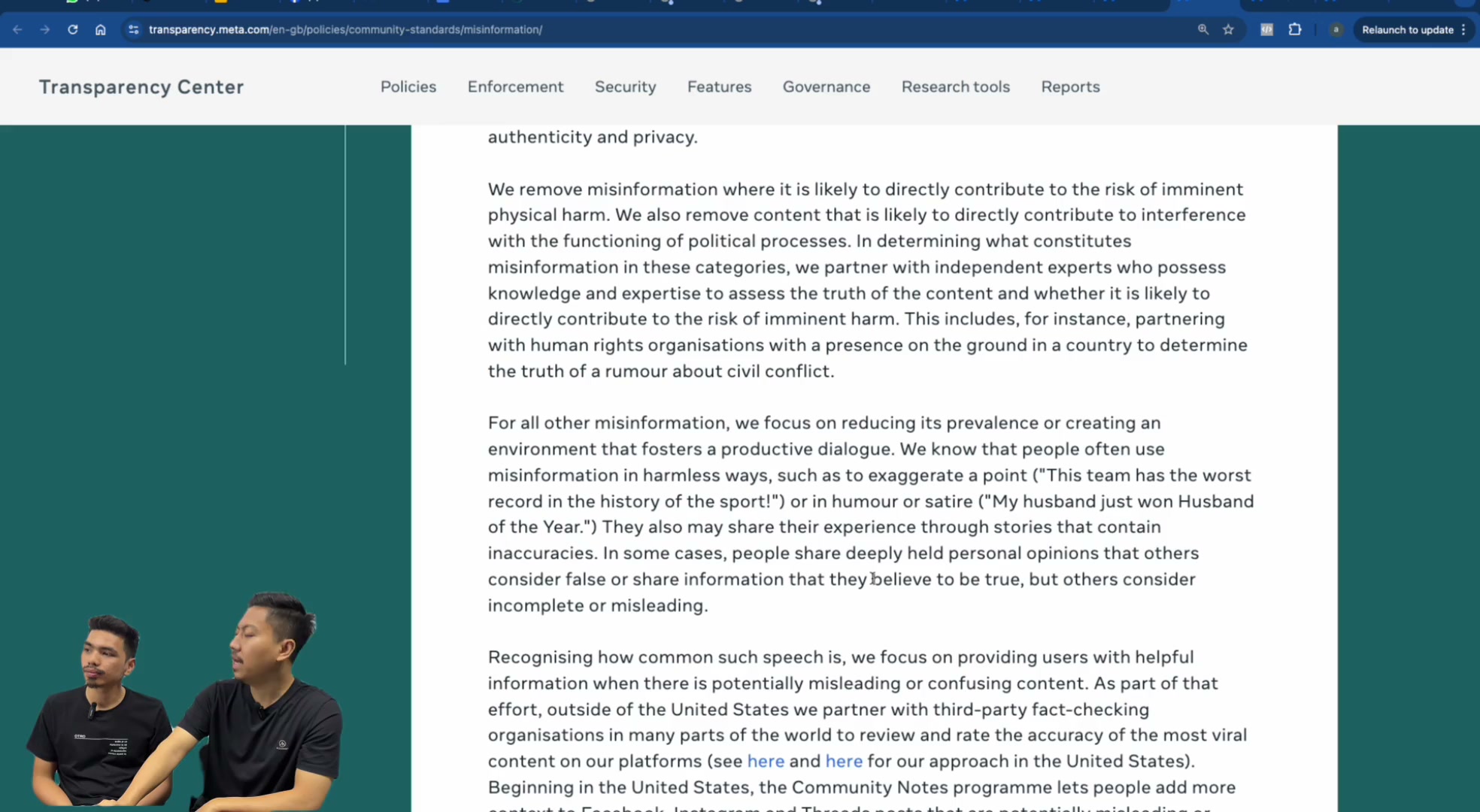Expand the Features navigation item
This screenshot has width=1480, height=812.
tap(719, 86)
